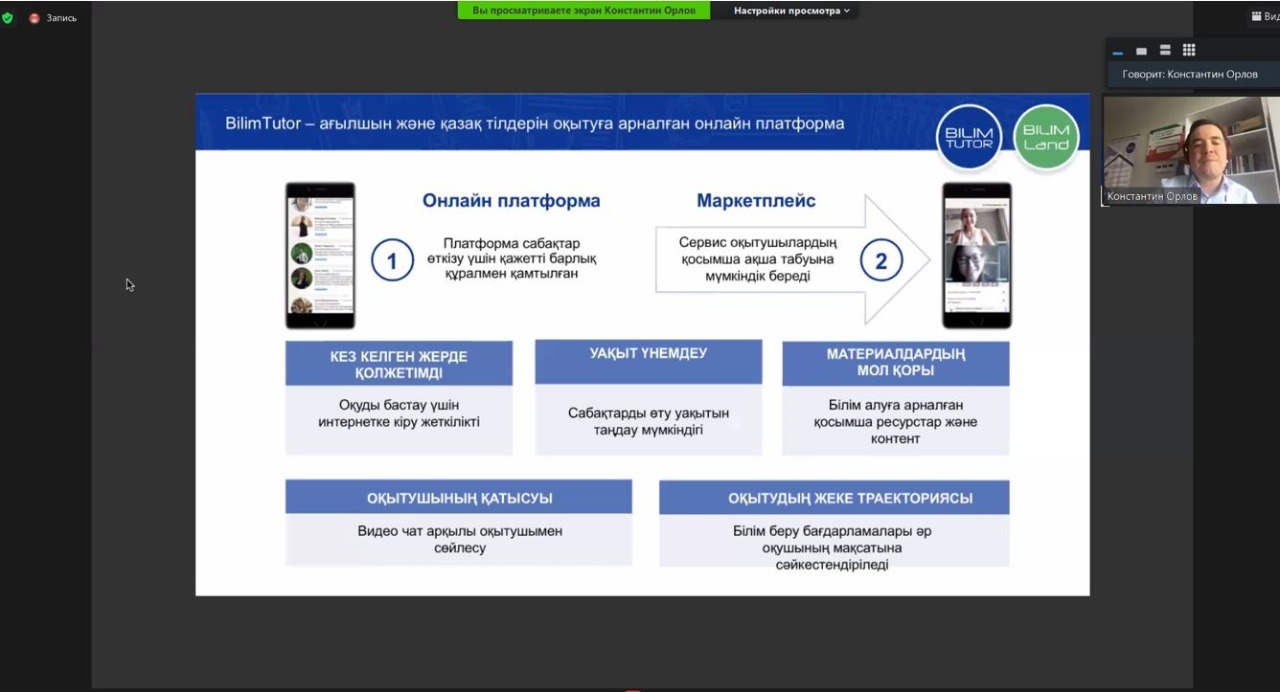Select the stacked two-row video view icon
The image size is (1280, 692).
[x=1165, y=50]
